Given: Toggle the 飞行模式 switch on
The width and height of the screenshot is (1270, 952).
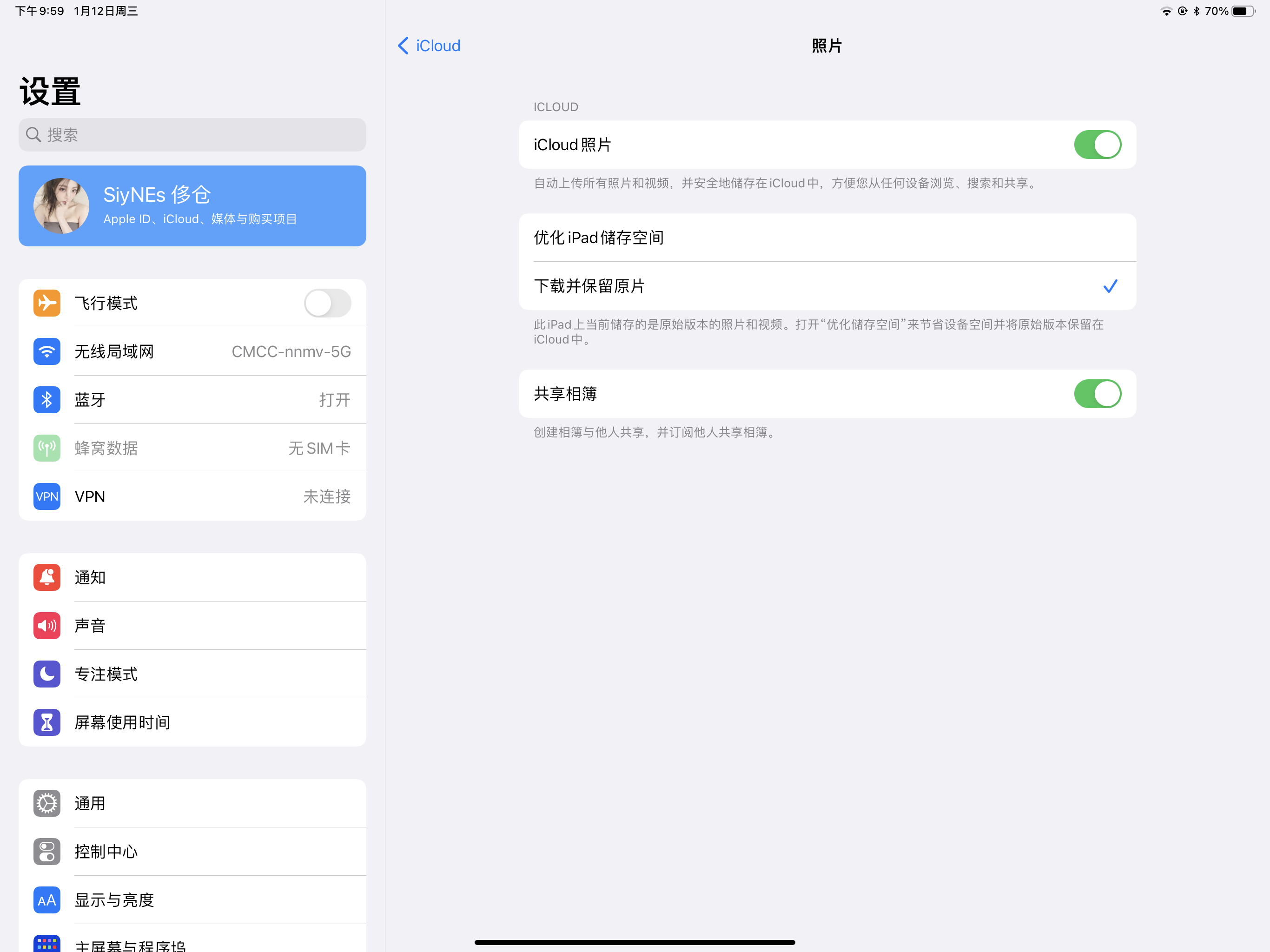Looking at the screenshot, I should [327, 303].
